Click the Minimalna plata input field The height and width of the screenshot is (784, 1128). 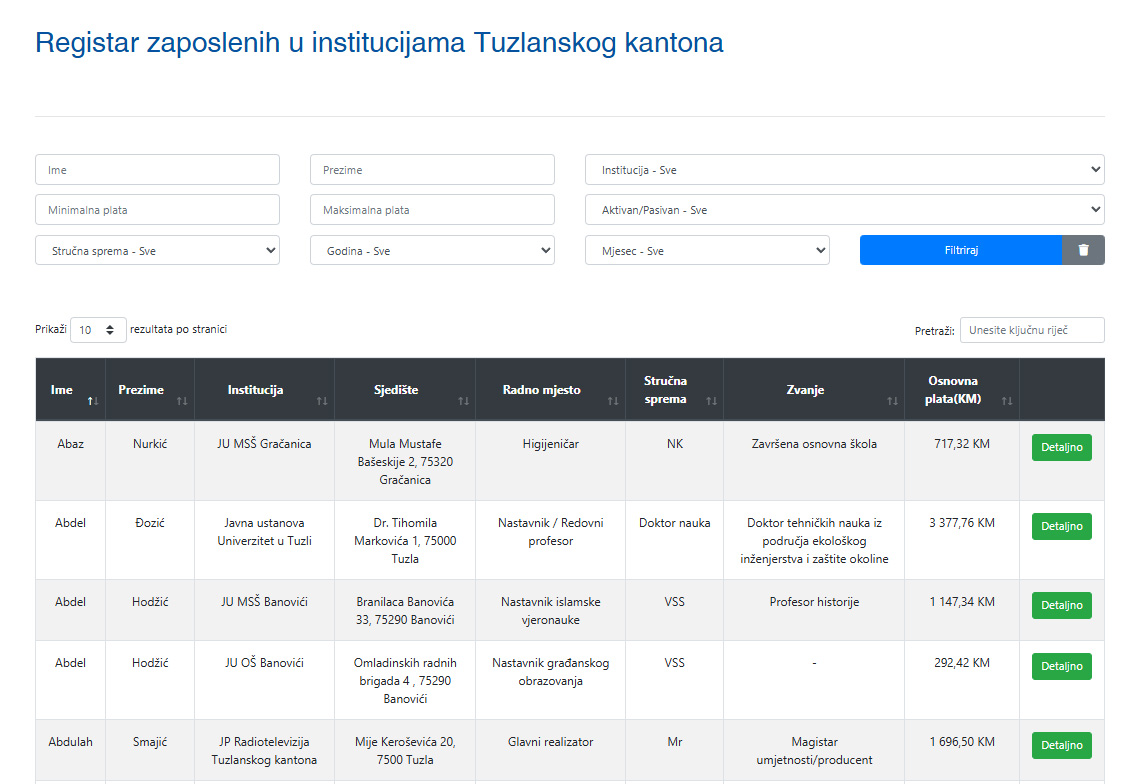157,209
